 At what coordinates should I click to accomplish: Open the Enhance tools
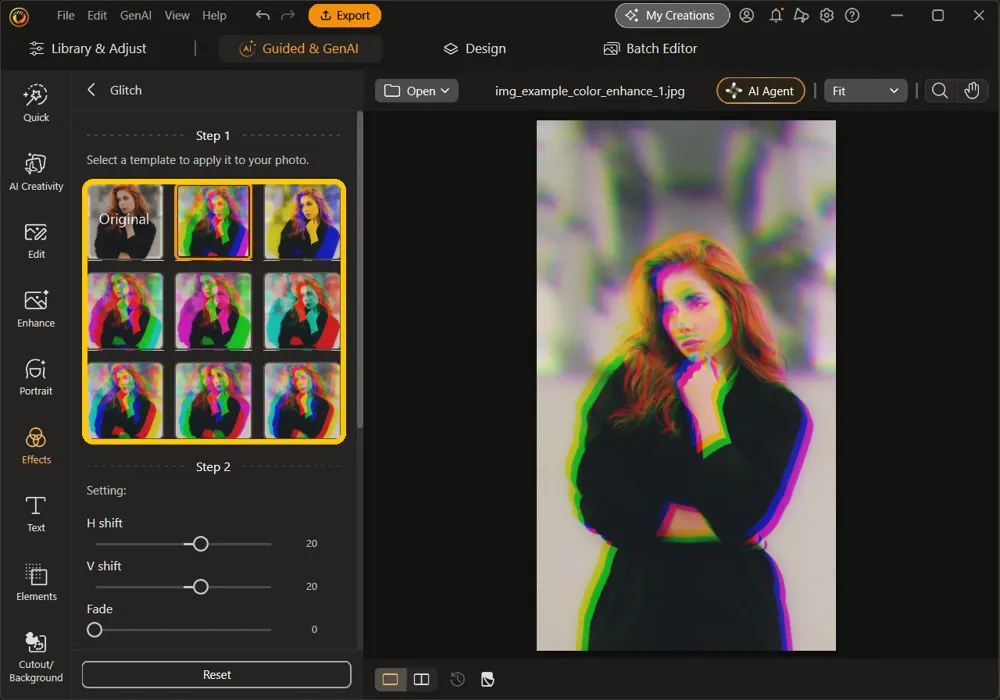point(36,309)
